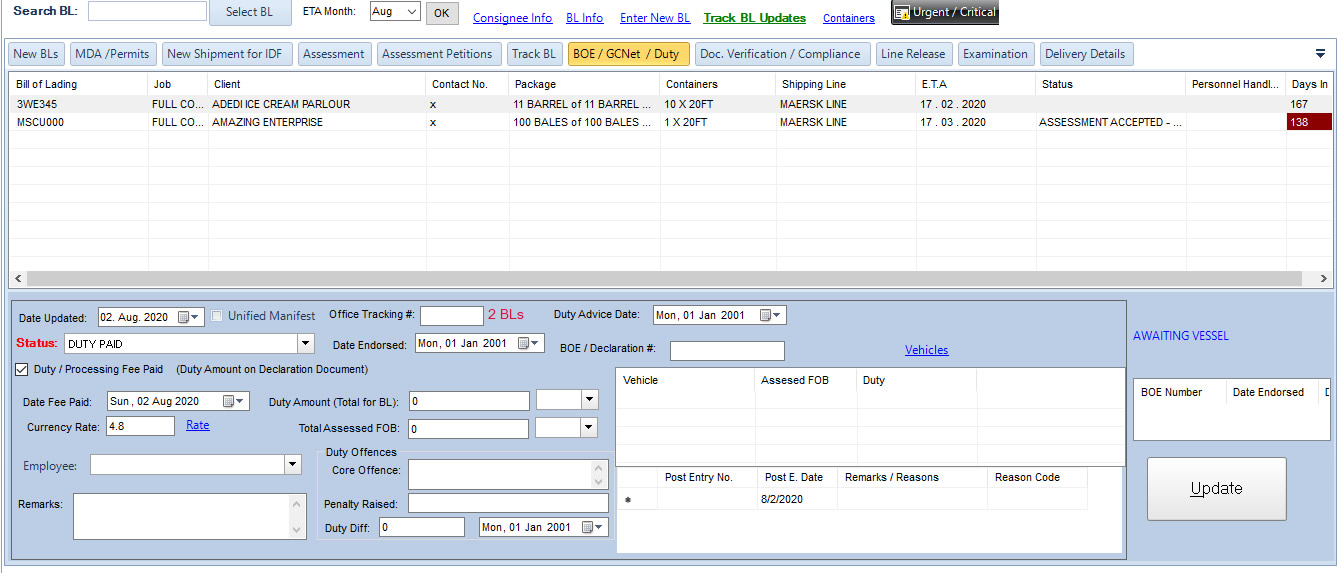Image resolution: width=1341 pixels, height=573 pixels.
Task: Open calendar icon in Date Fee Paid field
Action: (230, 401)
